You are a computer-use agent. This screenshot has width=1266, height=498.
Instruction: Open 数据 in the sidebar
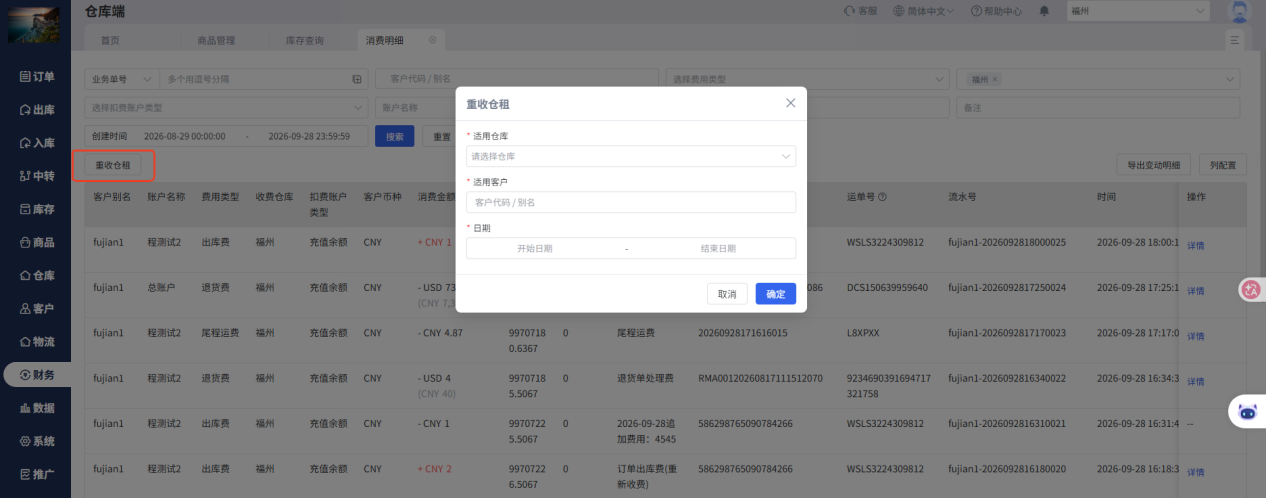36,408
